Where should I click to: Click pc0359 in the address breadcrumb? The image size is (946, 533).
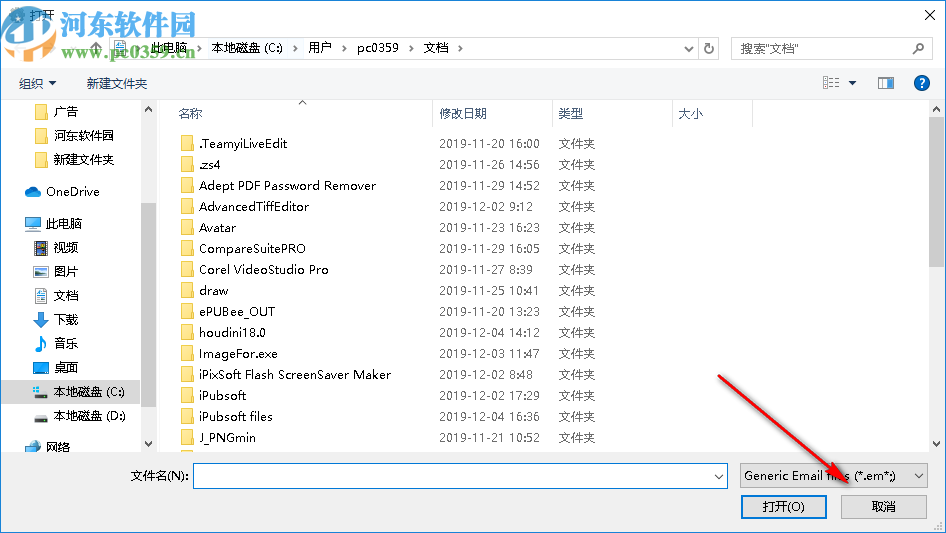[x=378, y=48]
